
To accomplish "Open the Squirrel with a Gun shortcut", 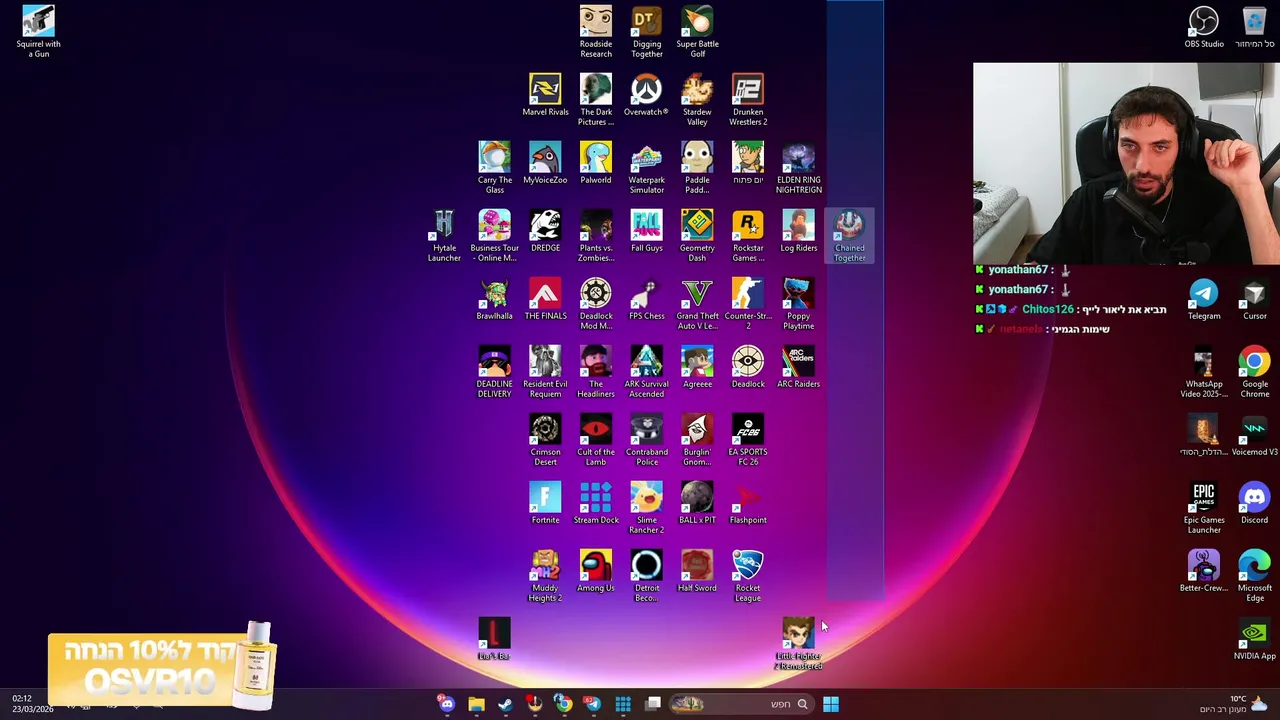I will tap(38, 32).
